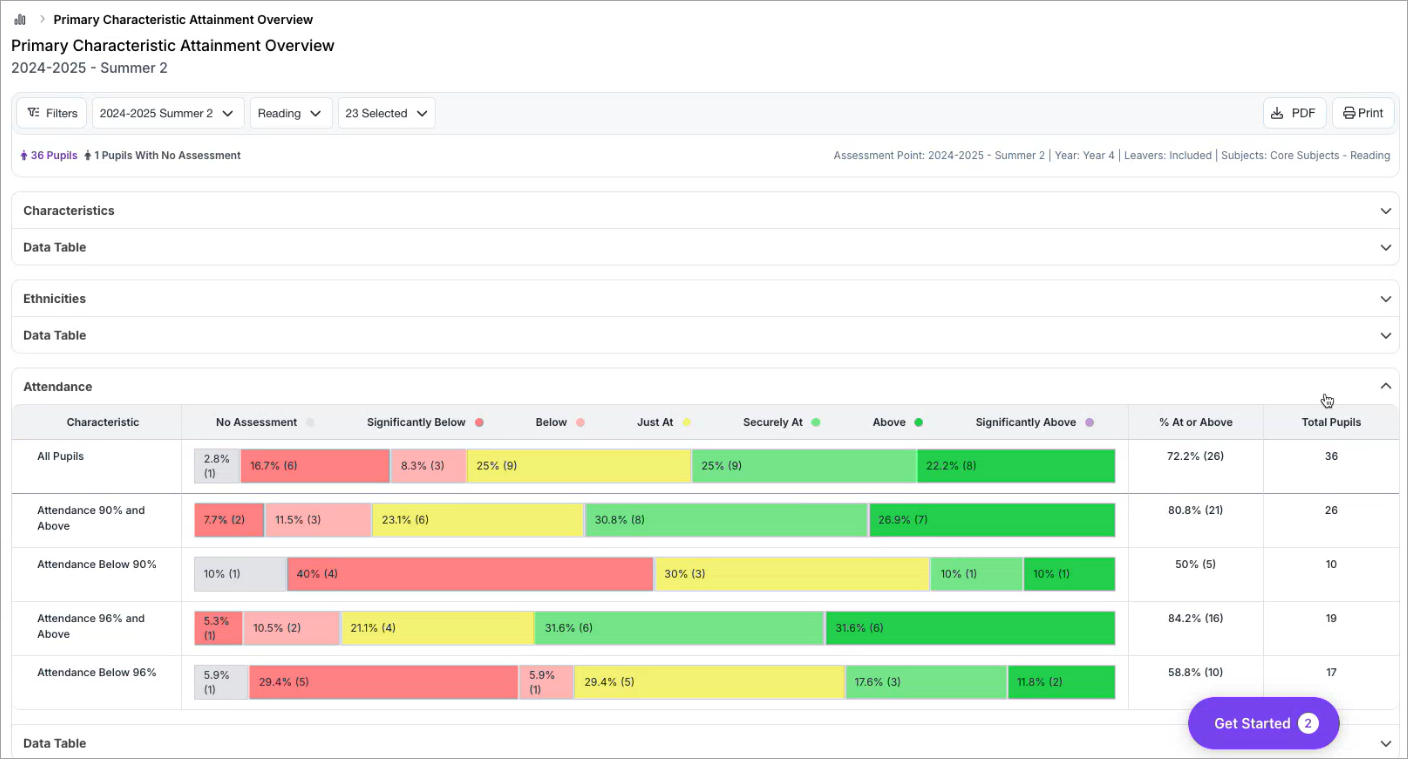
Task: Open the Filters panel
Action: pos(52,113)
